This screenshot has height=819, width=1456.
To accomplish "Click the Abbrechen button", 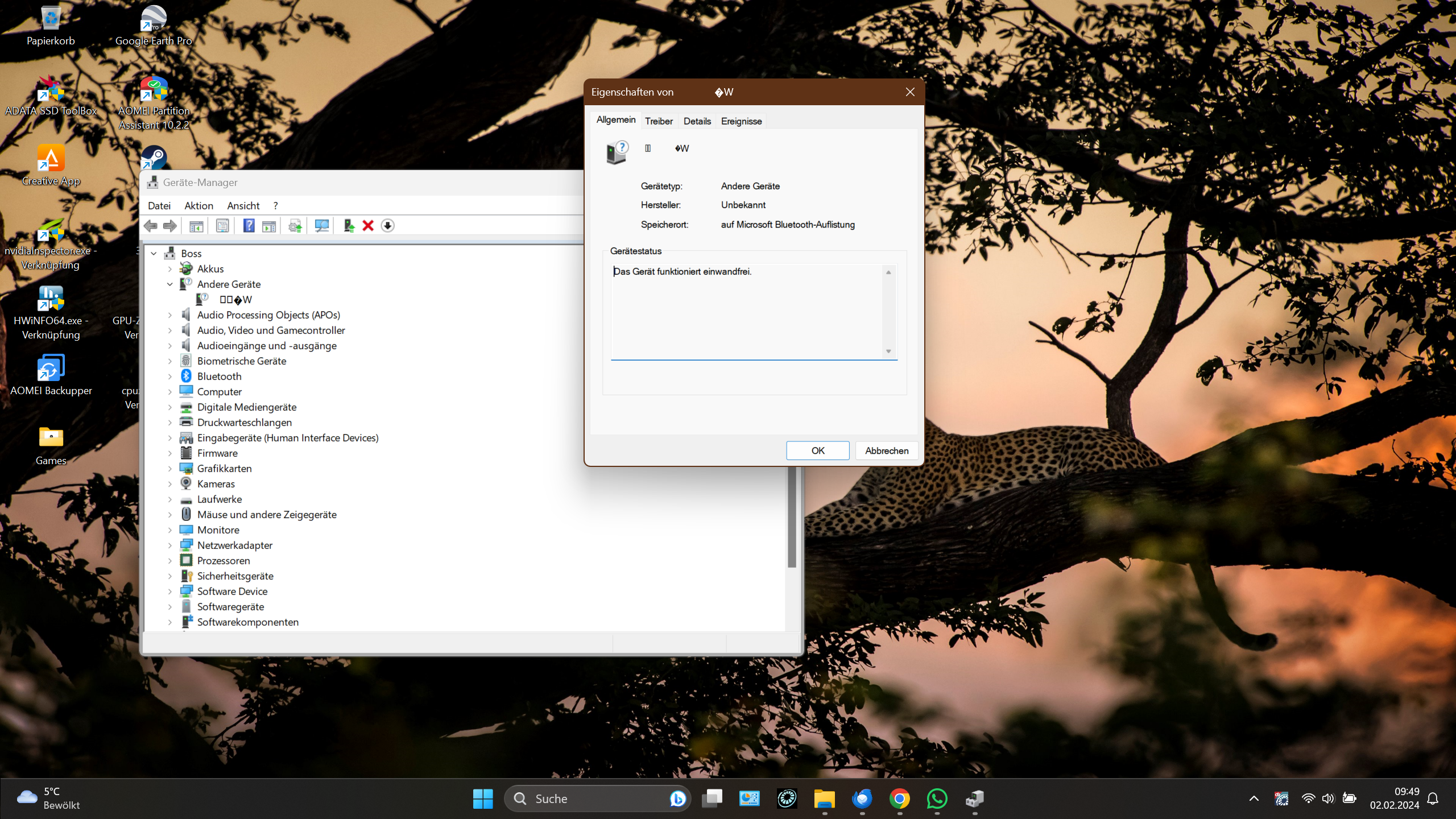I will pos(886,450).
